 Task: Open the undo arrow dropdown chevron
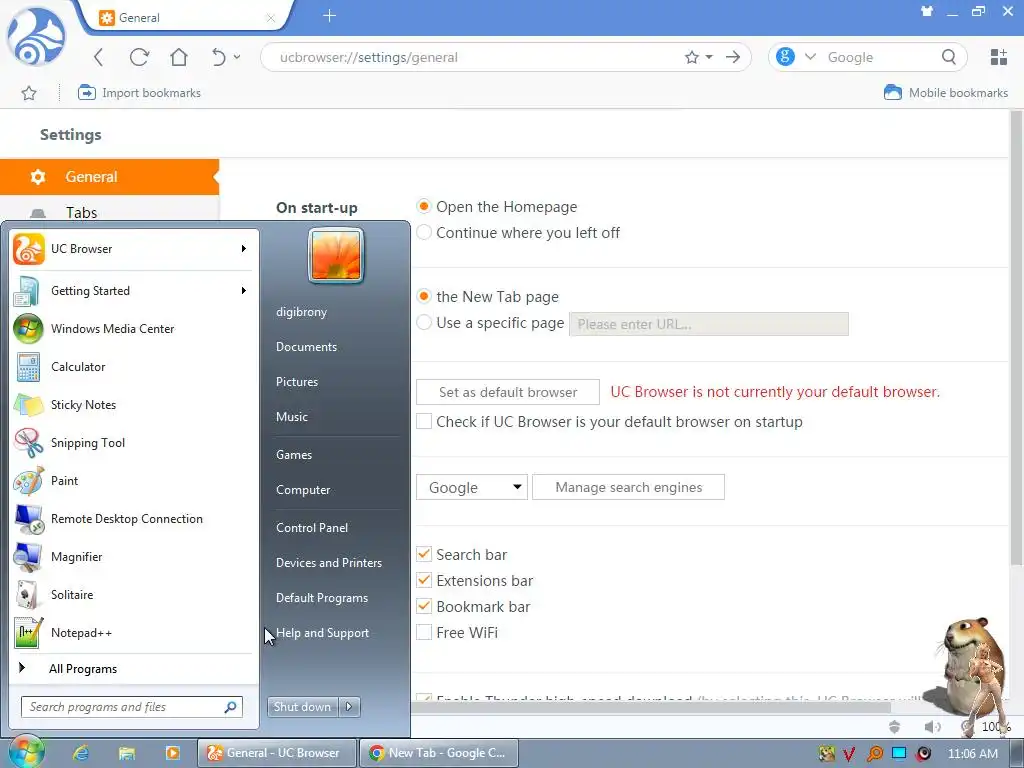tap(236, 57)
